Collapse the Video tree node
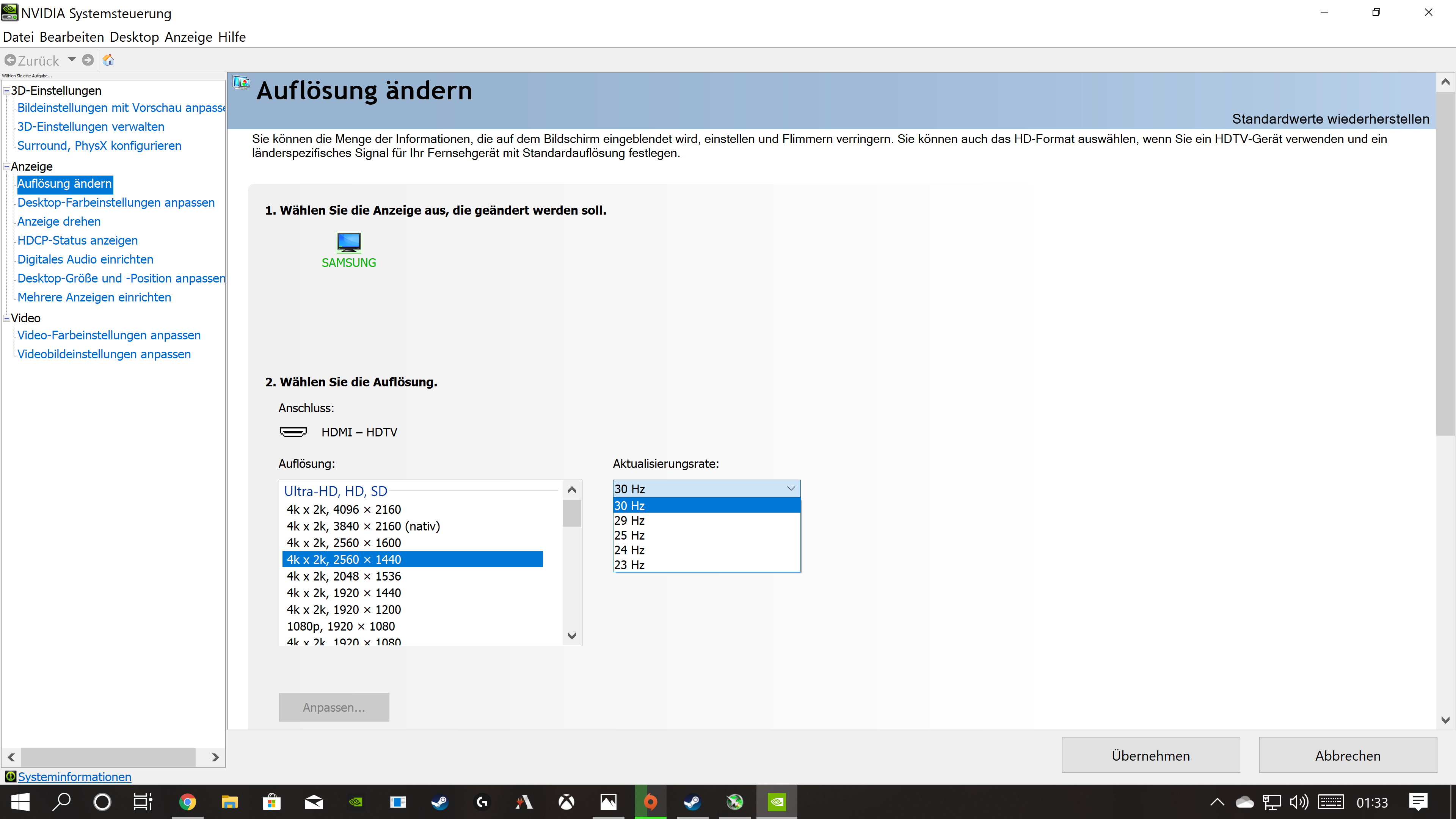 (7, 318)
